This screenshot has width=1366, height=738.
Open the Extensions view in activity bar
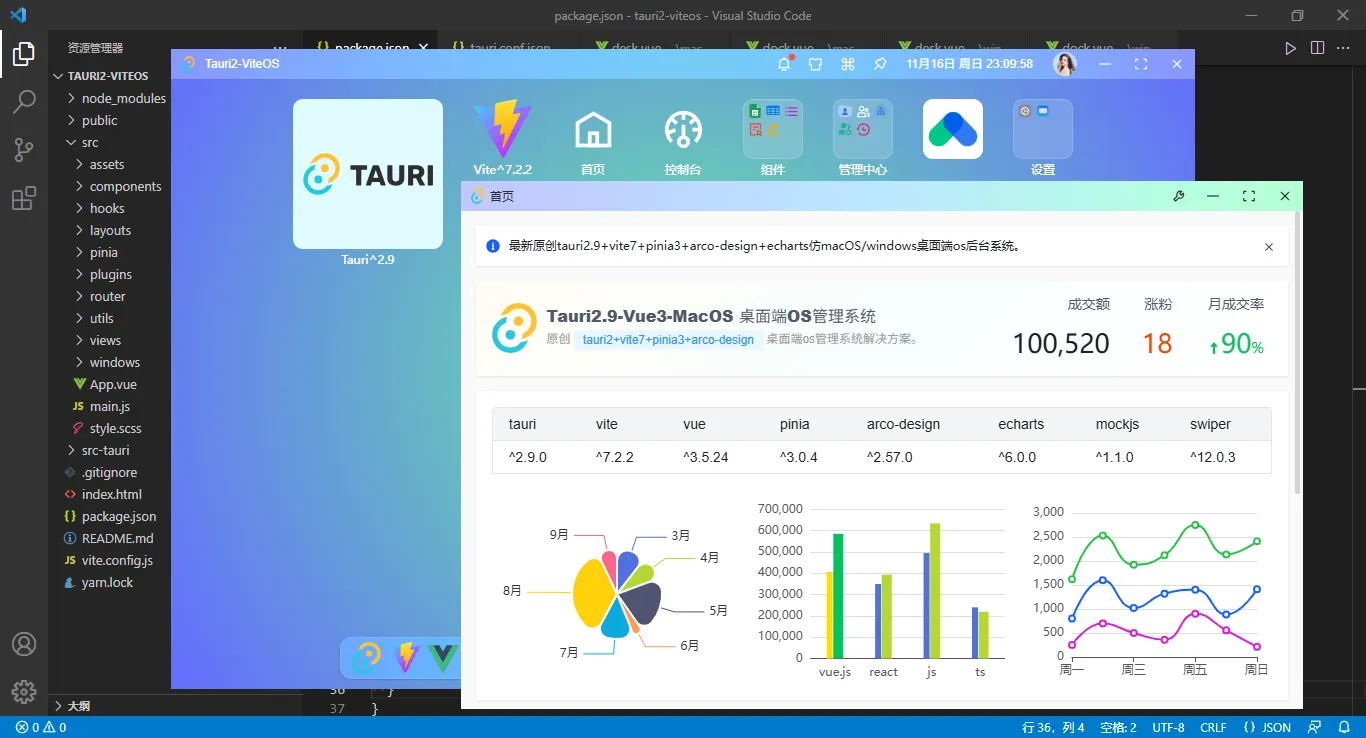click(24, 199)
